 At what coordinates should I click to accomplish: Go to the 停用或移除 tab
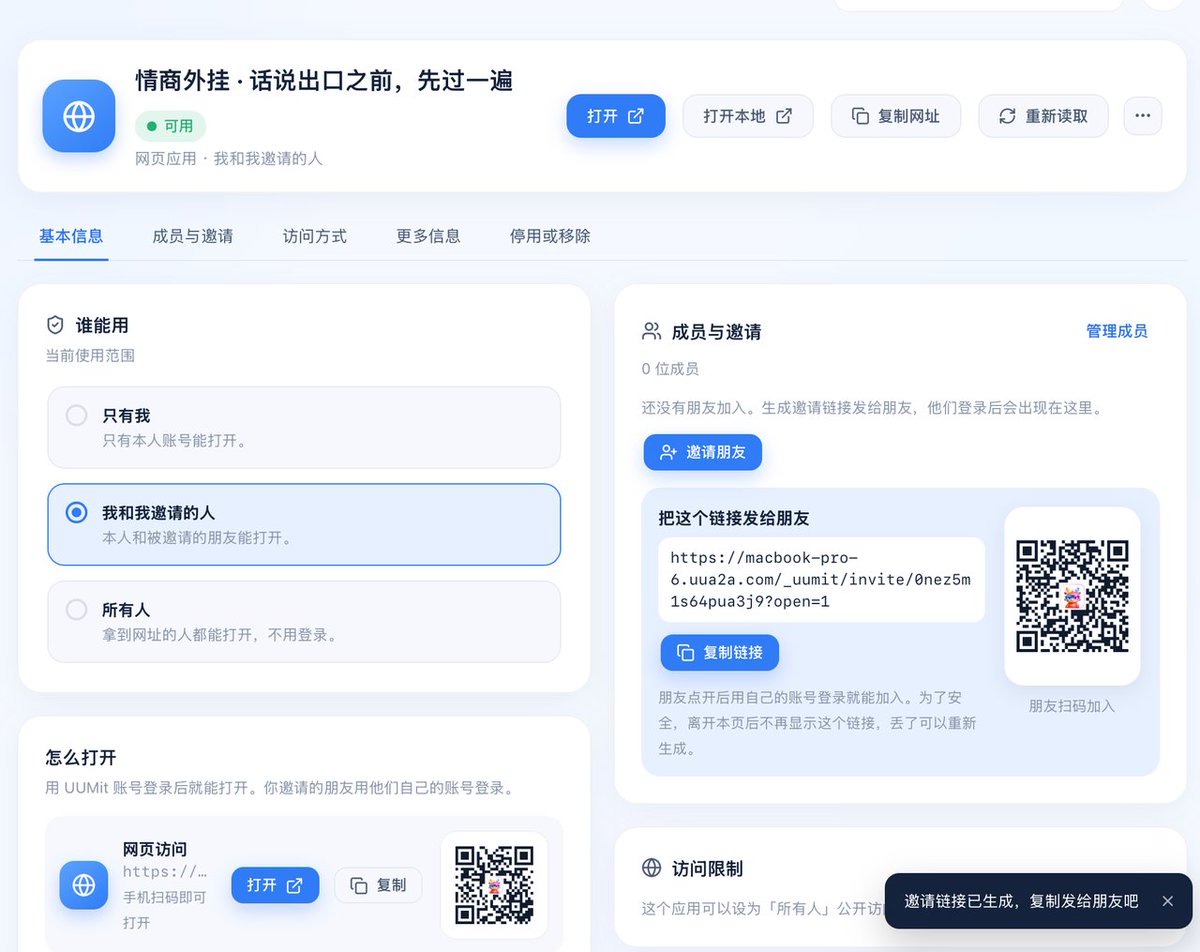(x=550, y=236)
